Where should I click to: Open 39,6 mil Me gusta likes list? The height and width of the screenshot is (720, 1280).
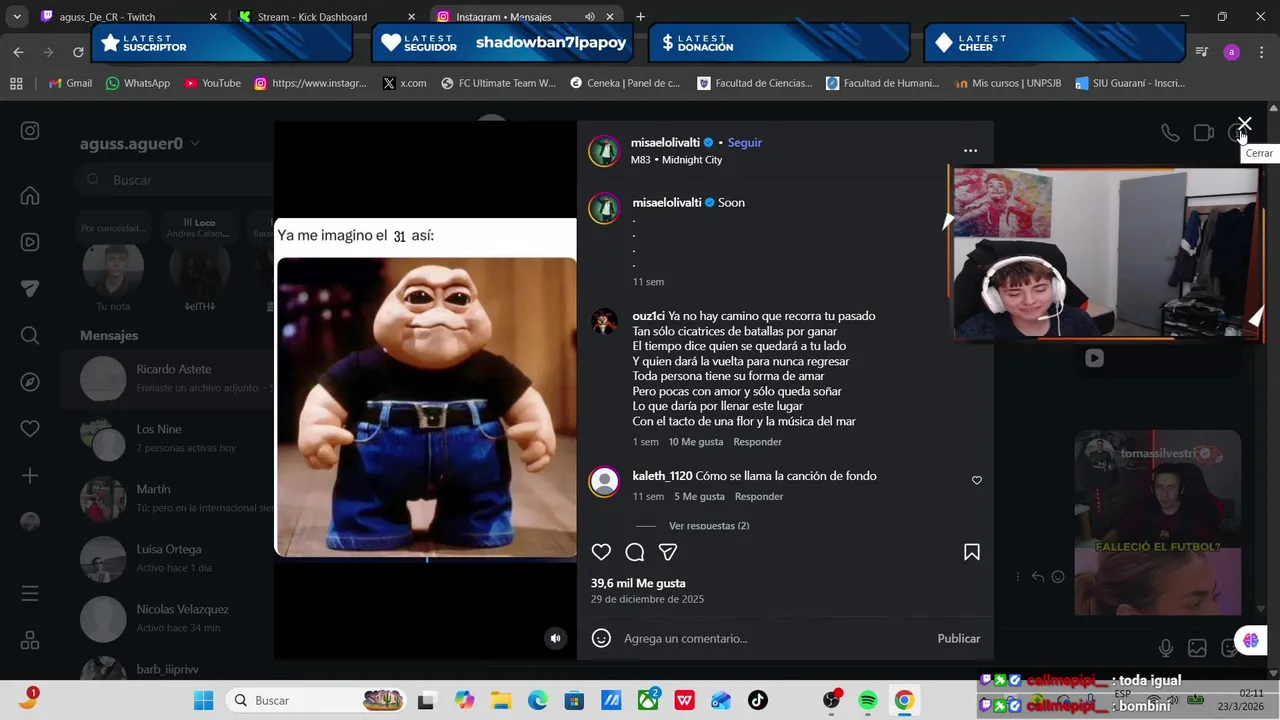(x=638, y=583)
